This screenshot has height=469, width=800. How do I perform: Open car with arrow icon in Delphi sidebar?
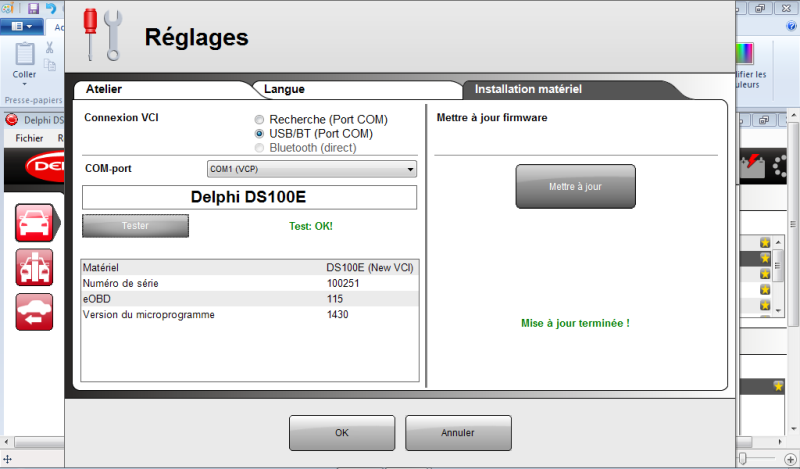point(34,312)
